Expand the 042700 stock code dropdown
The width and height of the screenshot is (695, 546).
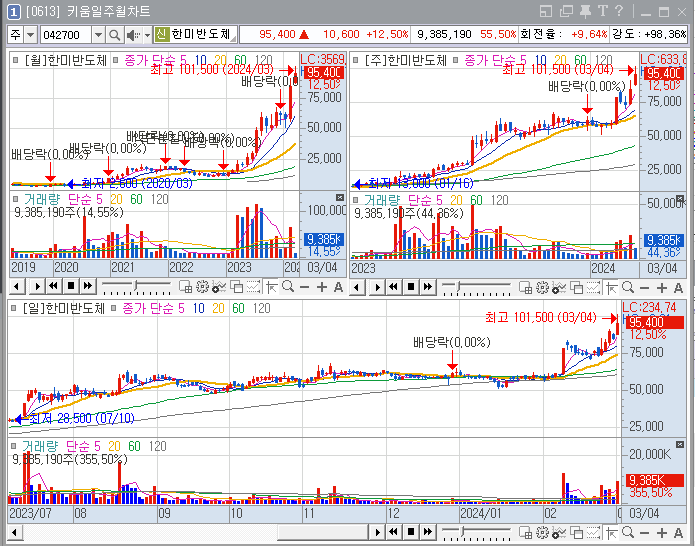98,35
